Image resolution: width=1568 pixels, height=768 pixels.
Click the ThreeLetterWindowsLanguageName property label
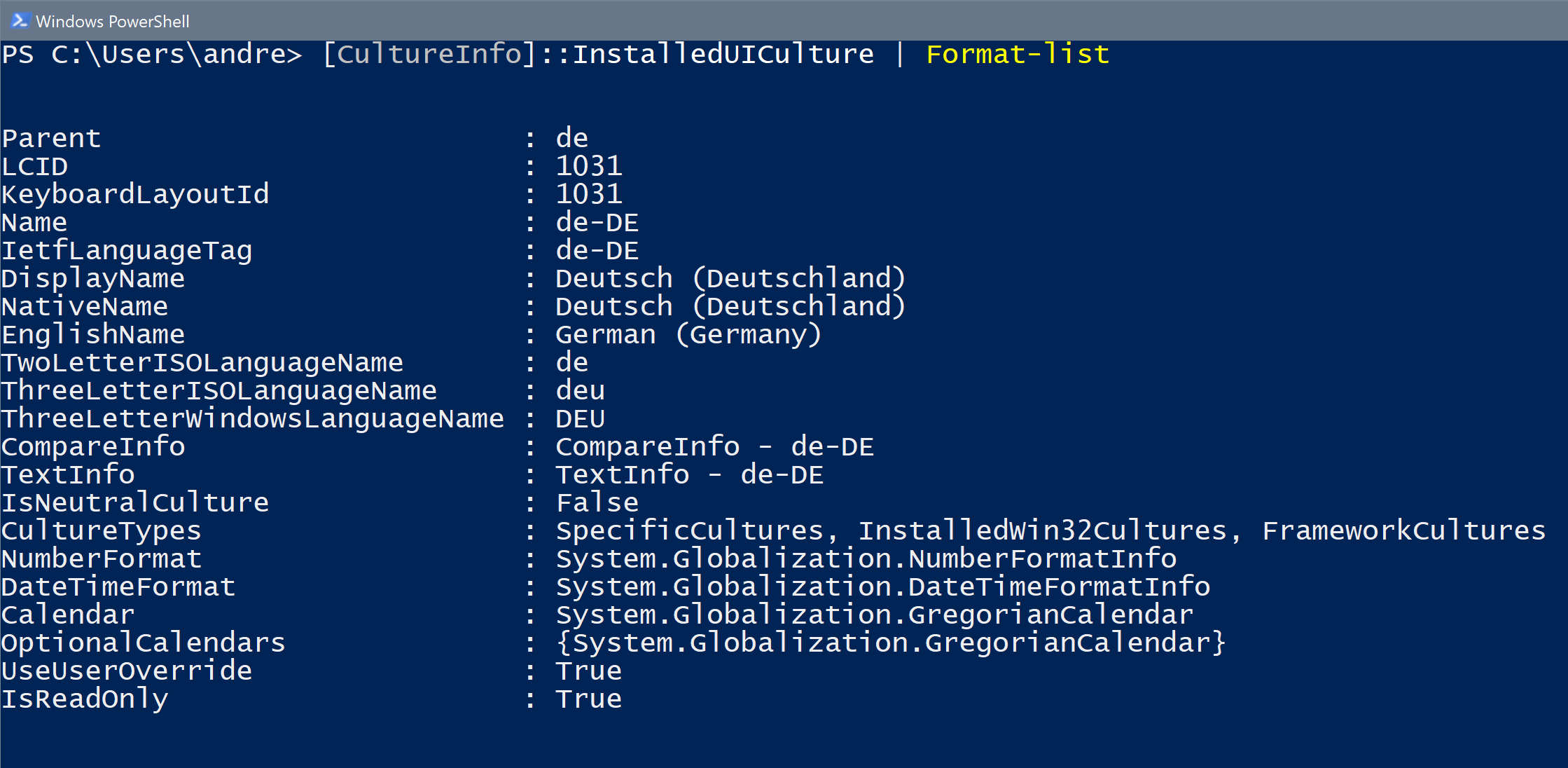[253, 418]
